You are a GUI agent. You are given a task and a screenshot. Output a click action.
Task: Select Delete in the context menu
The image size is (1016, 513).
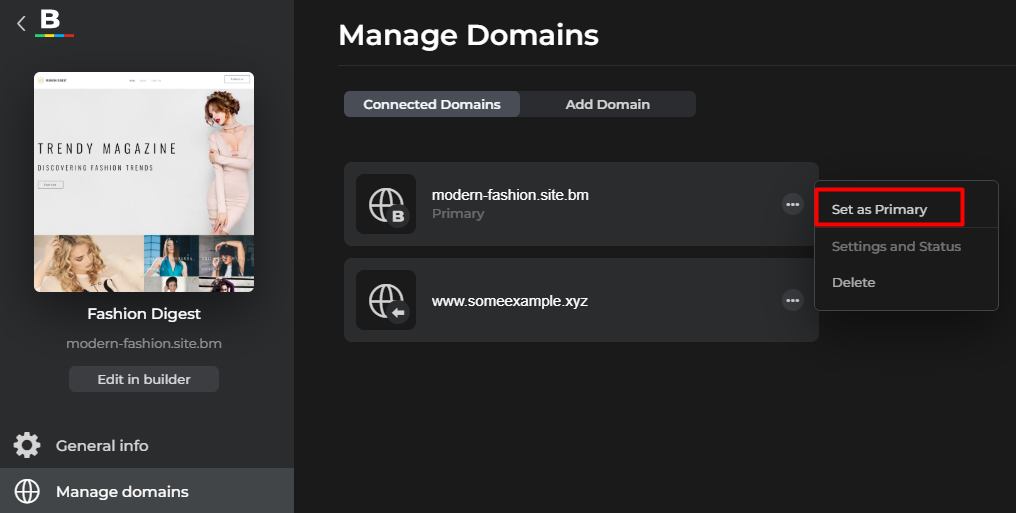pos(853,282)
